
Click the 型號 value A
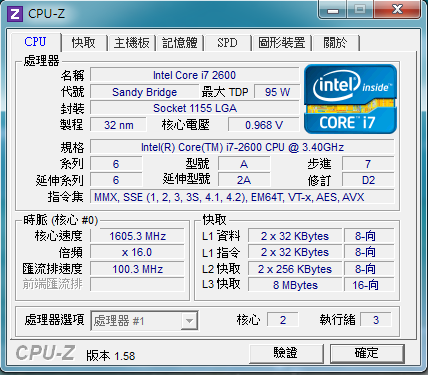[244, 164]
